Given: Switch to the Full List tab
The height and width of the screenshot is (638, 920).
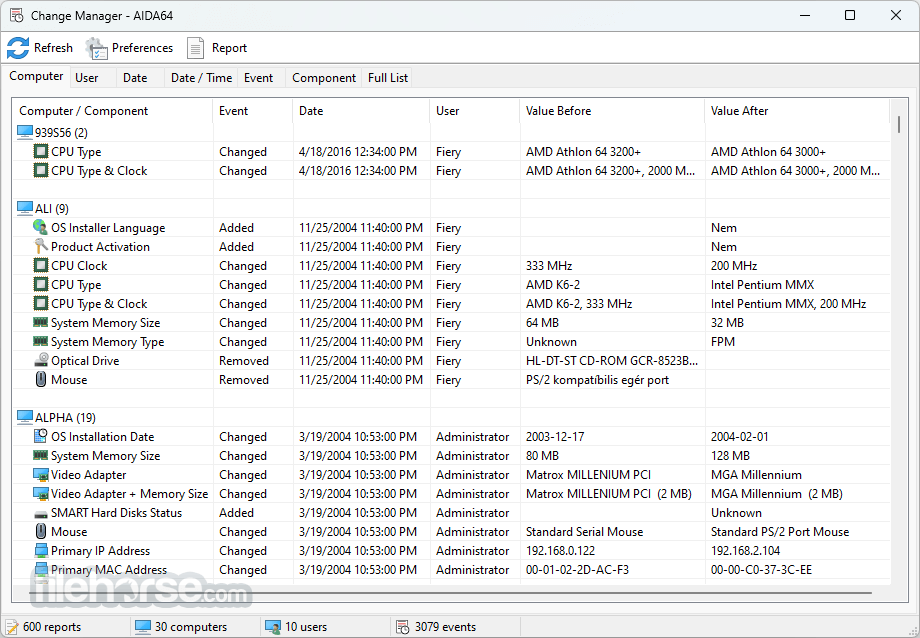Looking at the screenshot, I should coord(387,77).
